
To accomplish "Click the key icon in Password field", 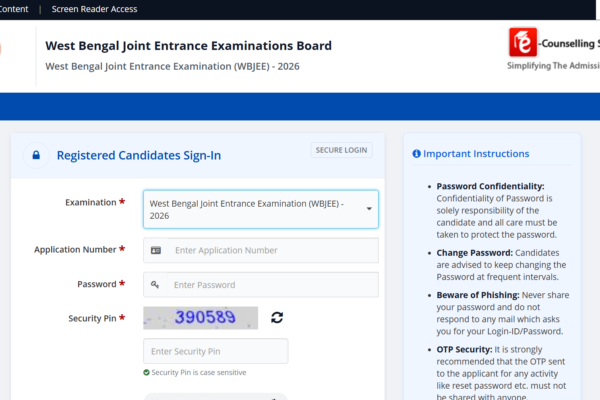I will [156, 285].
